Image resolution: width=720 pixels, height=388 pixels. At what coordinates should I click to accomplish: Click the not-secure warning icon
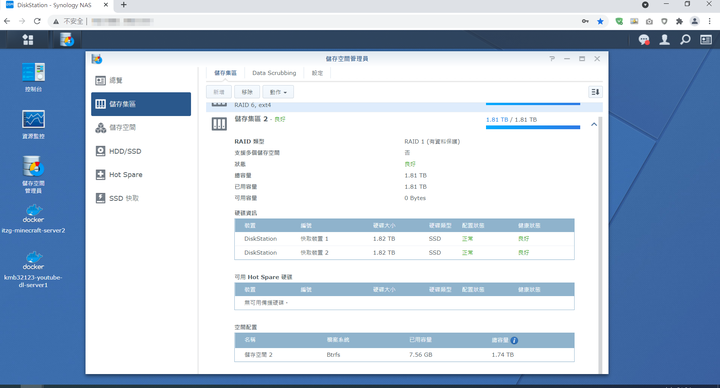tap(56, 21)
